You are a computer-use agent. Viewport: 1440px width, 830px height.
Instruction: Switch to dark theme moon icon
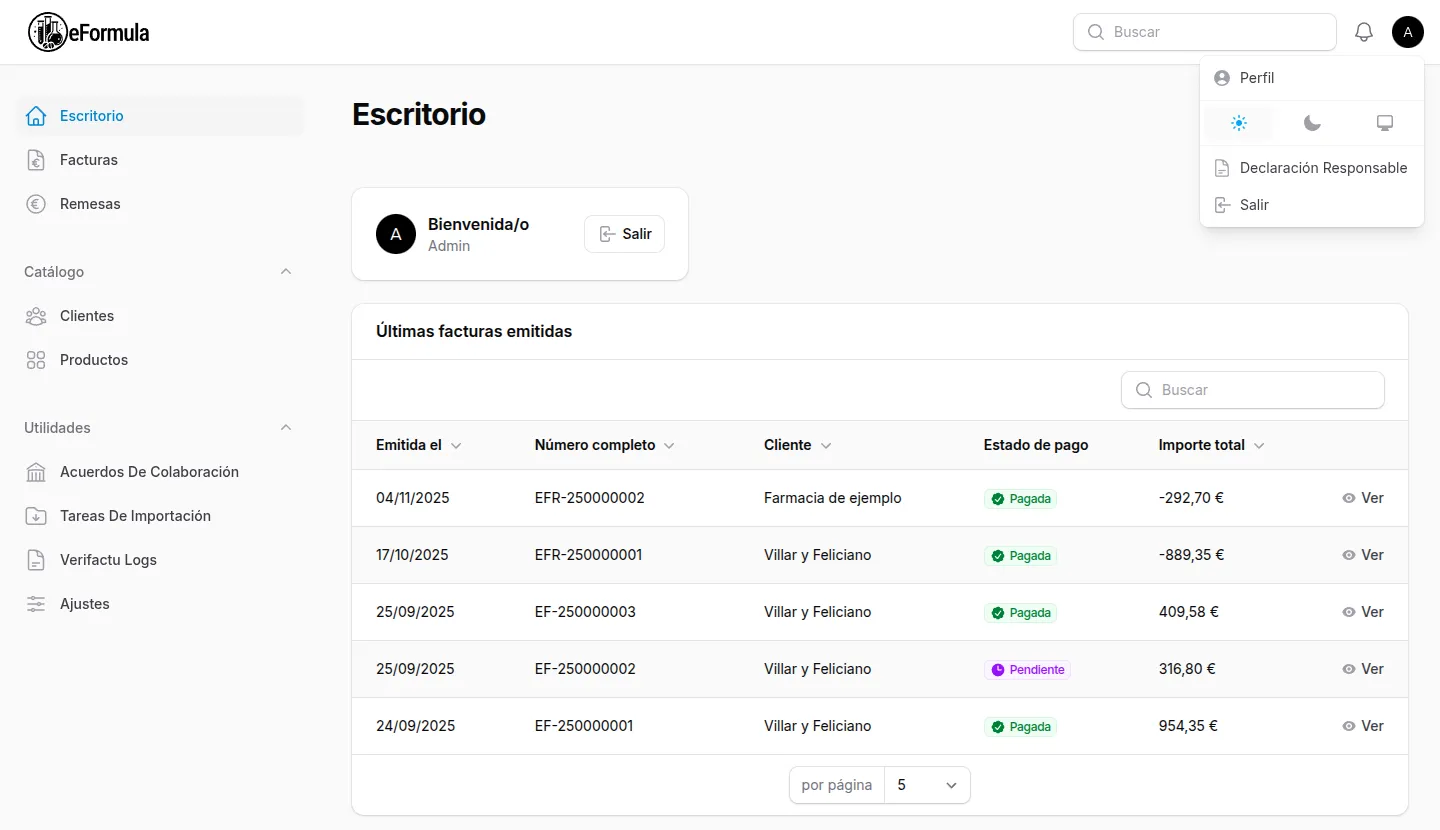pyautogui.click(x=1312, y=123)
